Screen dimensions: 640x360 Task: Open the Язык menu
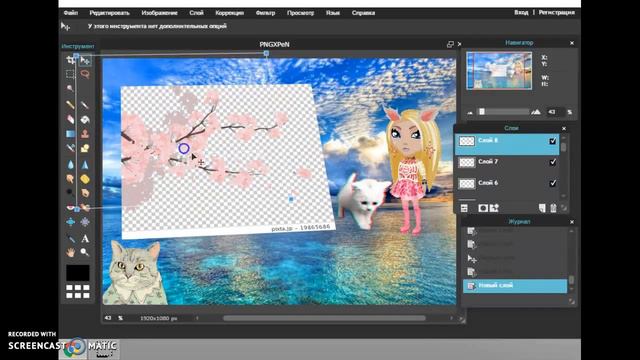pyautogui.click(x=333, y=13)
